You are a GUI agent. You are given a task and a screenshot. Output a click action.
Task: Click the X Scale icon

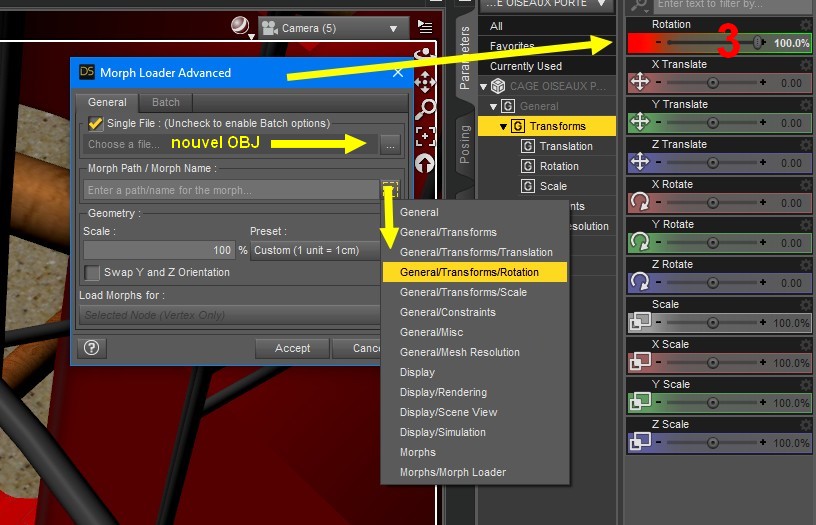pyautogui.click(x=640, y=362)
